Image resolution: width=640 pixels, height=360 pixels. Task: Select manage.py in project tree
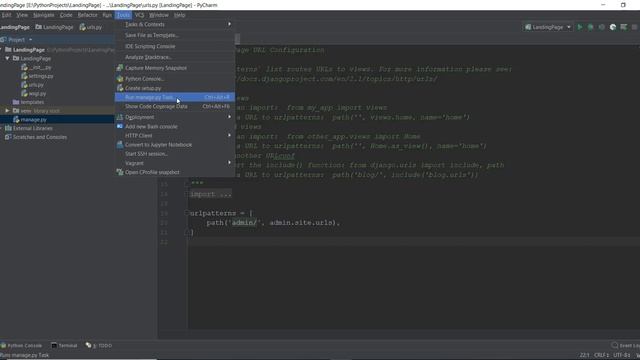[30, 120]
